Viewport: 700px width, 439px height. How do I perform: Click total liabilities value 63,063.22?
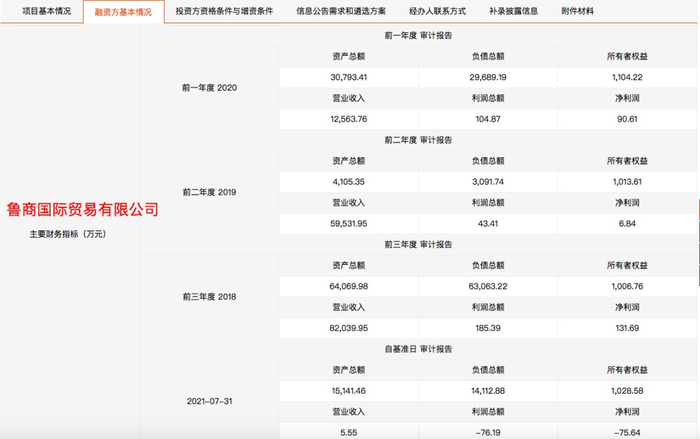(488, 286)
